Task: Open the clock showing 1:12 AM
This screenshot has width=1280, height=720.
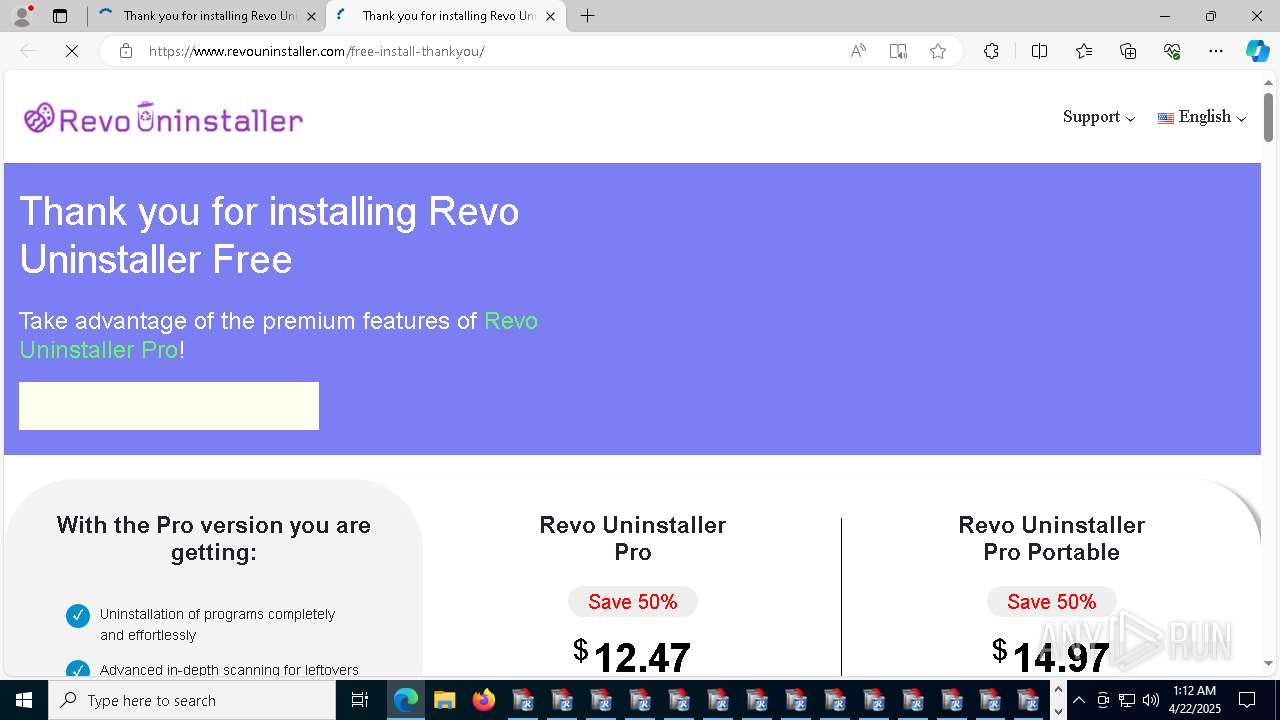Action: pos(1193,700)
